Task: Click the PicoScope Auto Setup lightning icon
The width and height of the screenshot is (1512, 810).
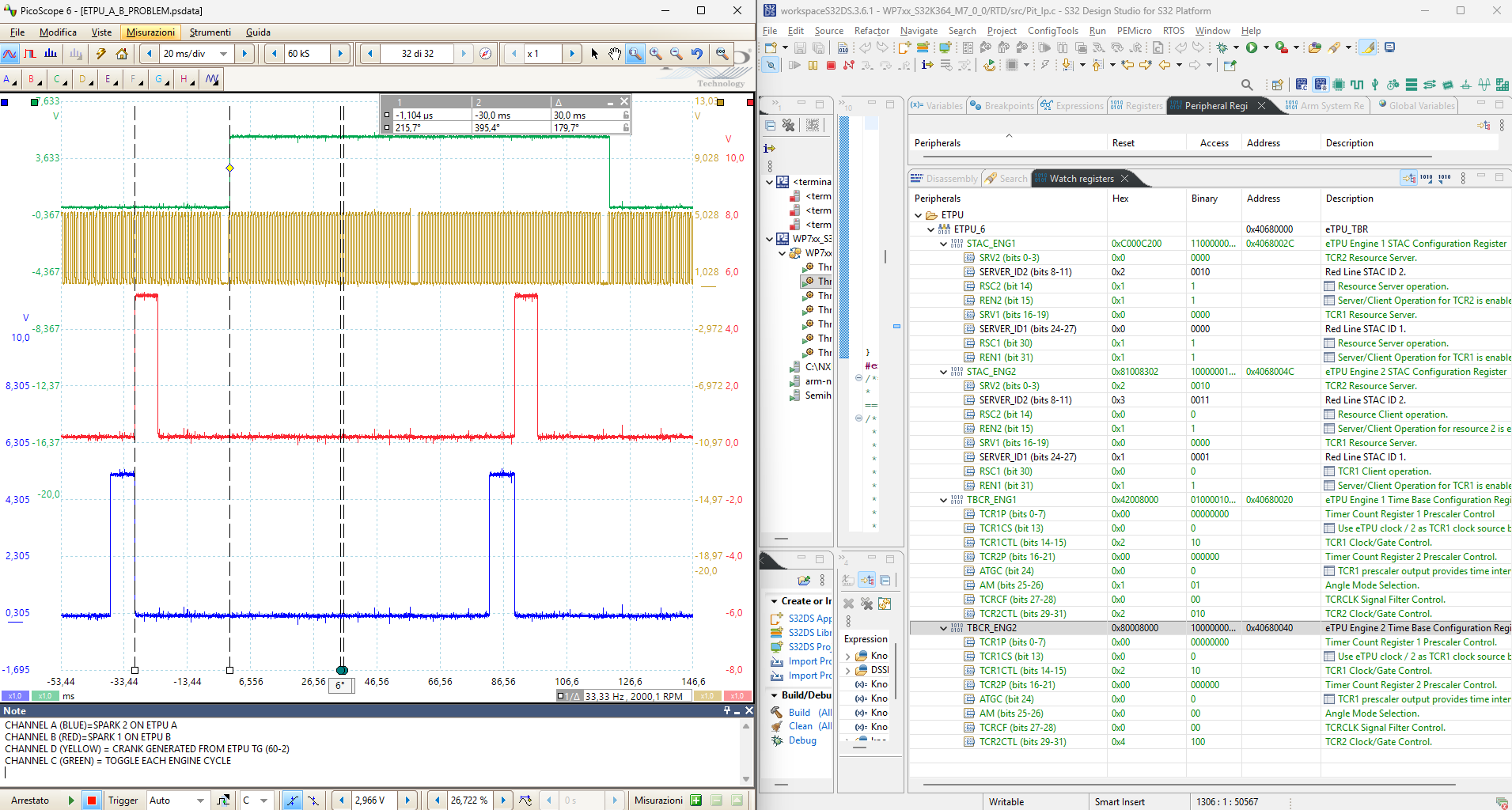Action: pyautogui.click(x=100, y=54)
